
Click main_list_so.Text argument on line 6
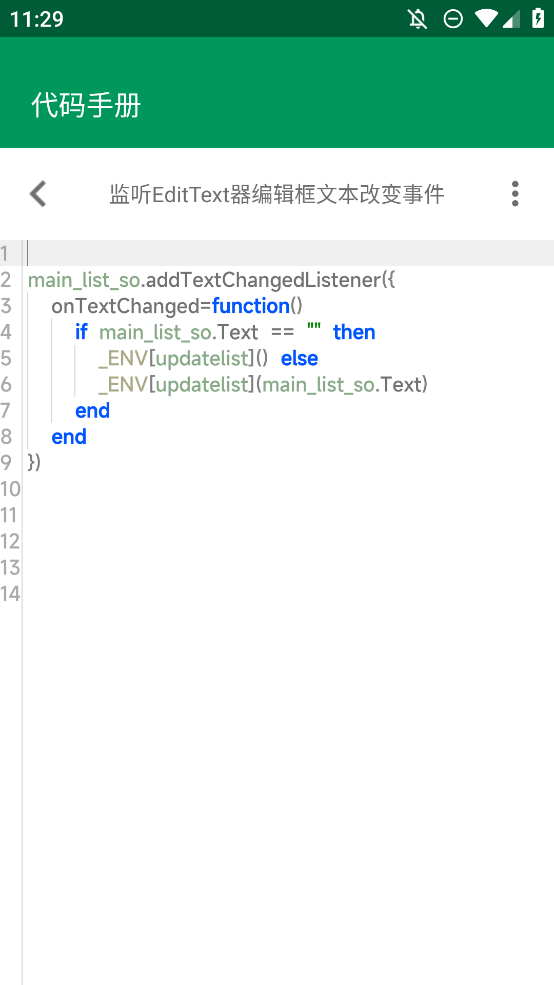tap(341, 384)
